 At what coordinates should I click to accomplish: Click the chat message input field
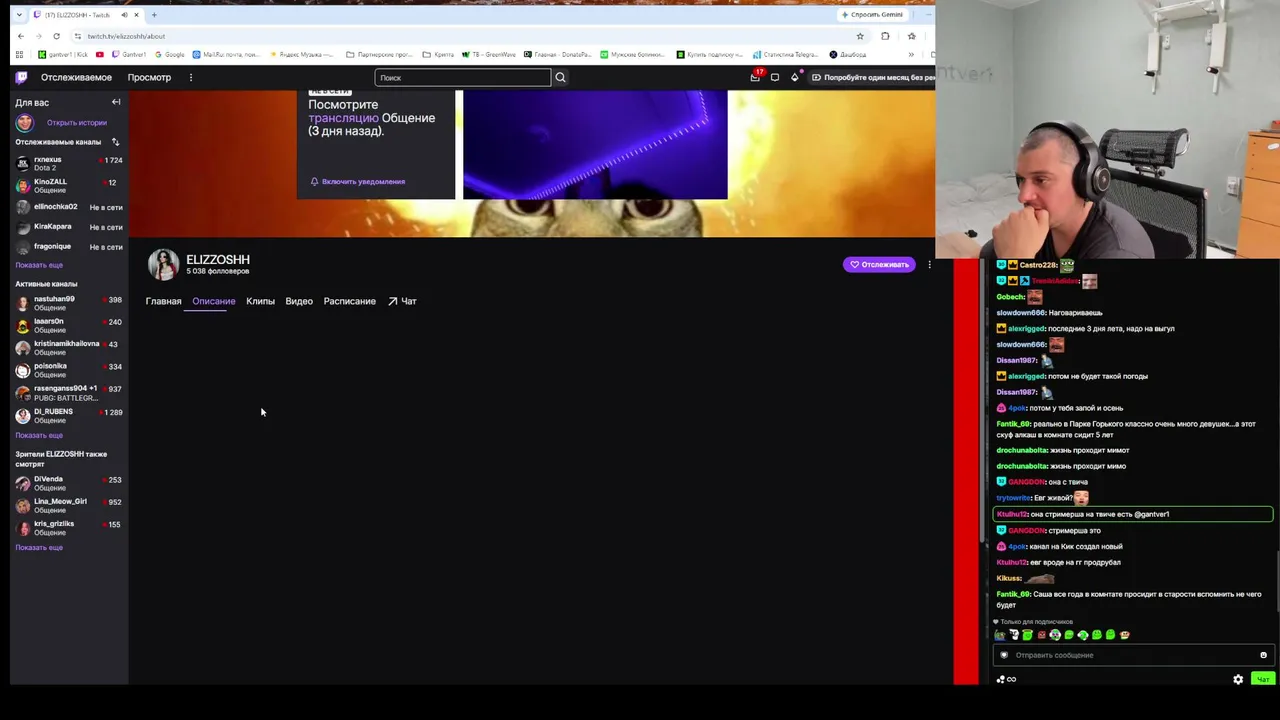click(1132, 655)
